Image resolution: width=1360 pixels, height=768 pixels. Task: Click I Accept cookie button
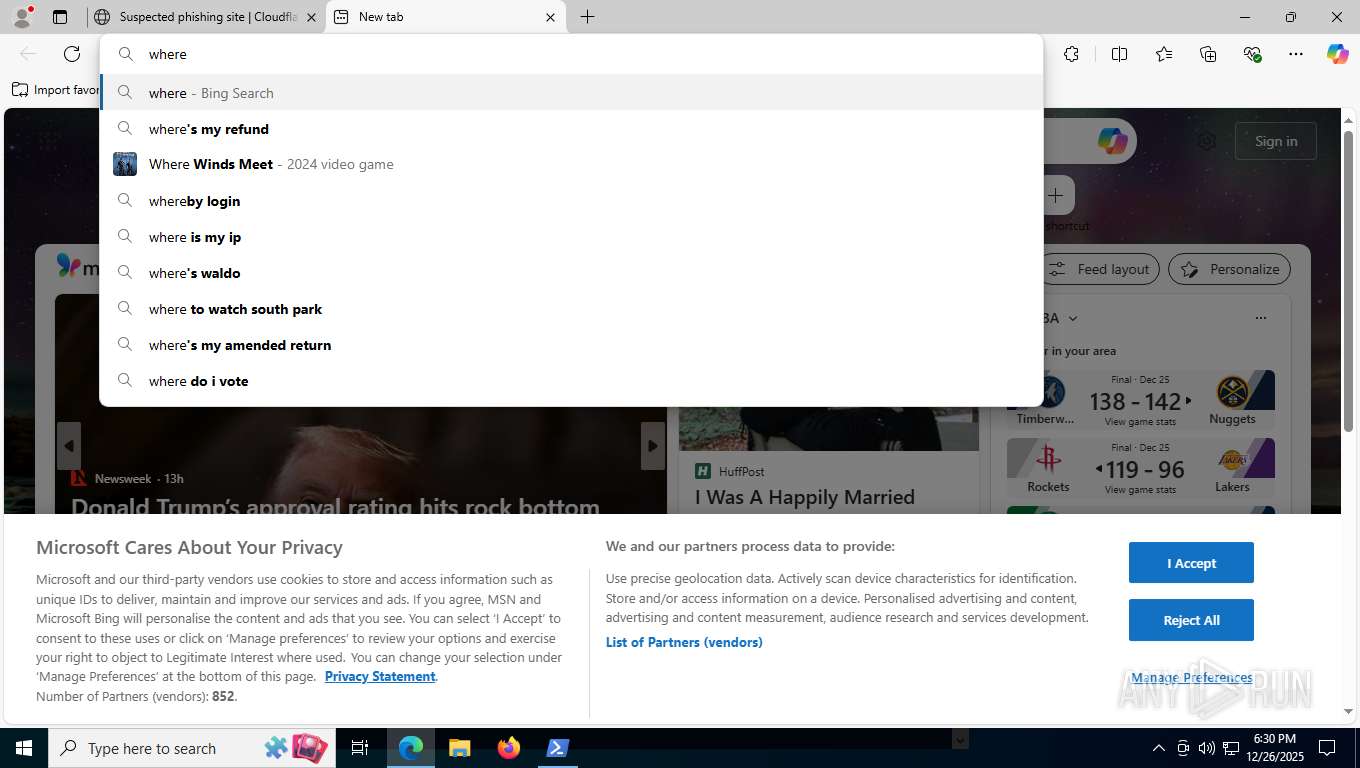click(1191, 563)
